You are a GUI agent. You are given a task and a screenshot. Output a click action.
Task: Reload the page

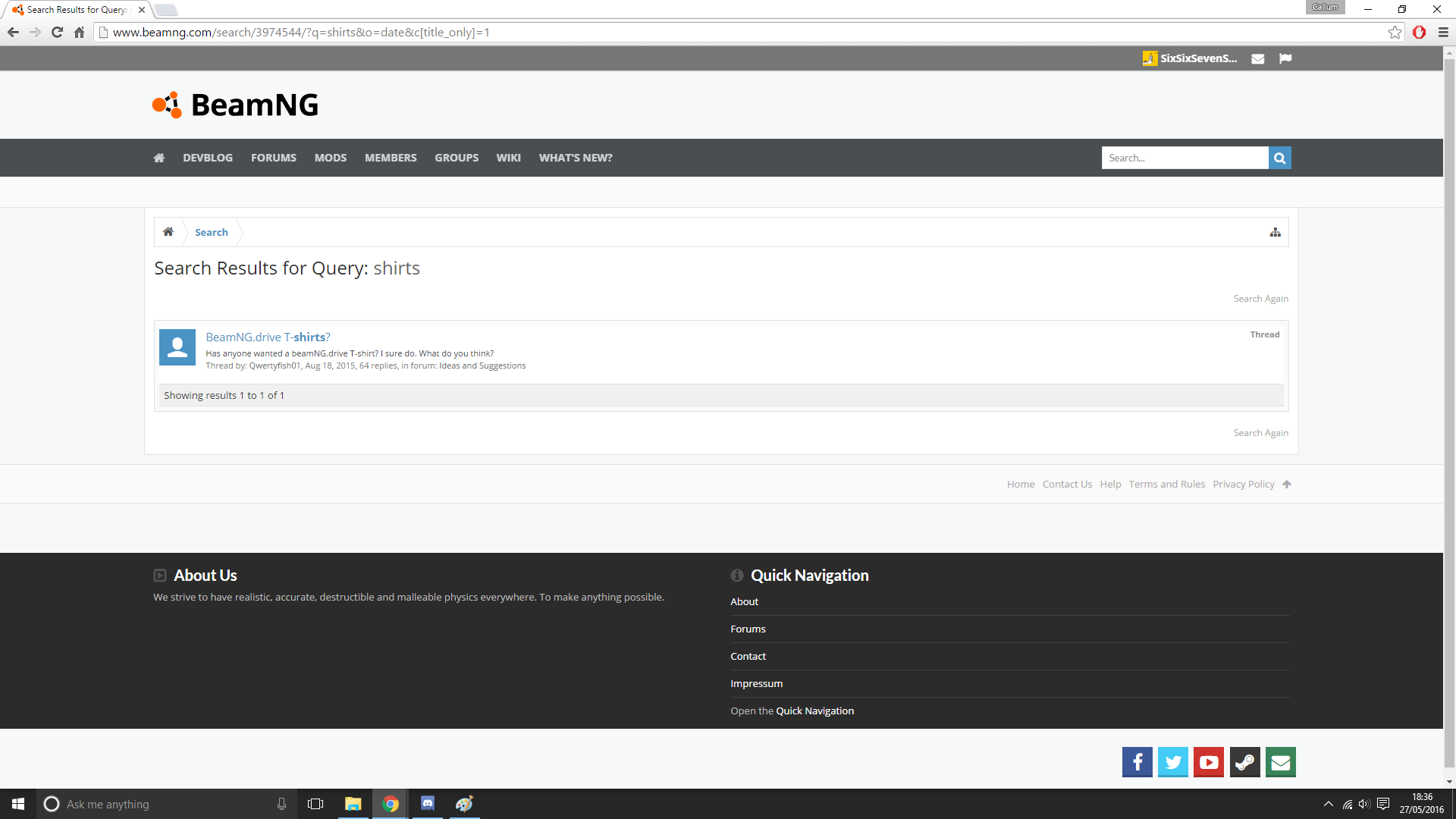(x=57, y=32)
